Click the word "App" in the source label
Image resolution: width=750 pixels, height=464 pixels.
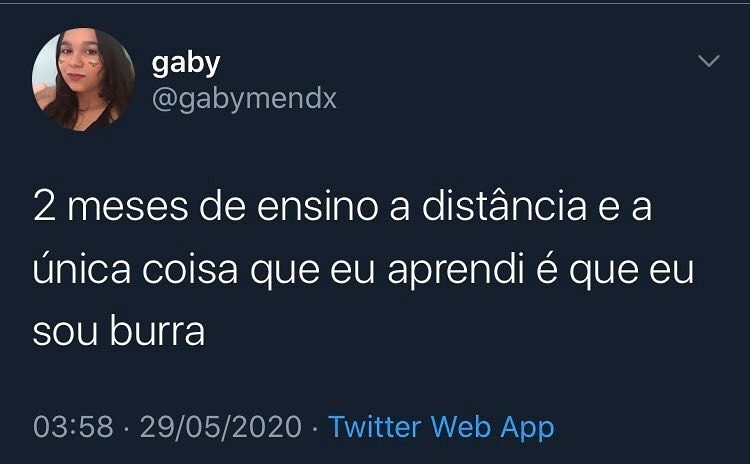tap(527, 428)
